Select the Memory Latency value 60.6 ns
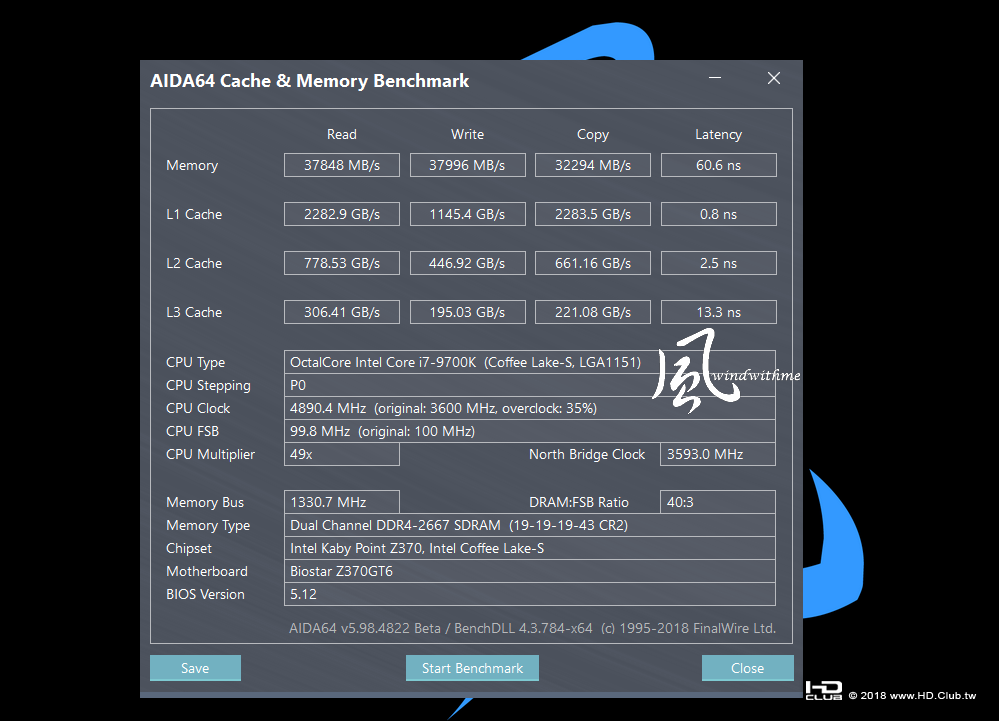 pos(719,165)
